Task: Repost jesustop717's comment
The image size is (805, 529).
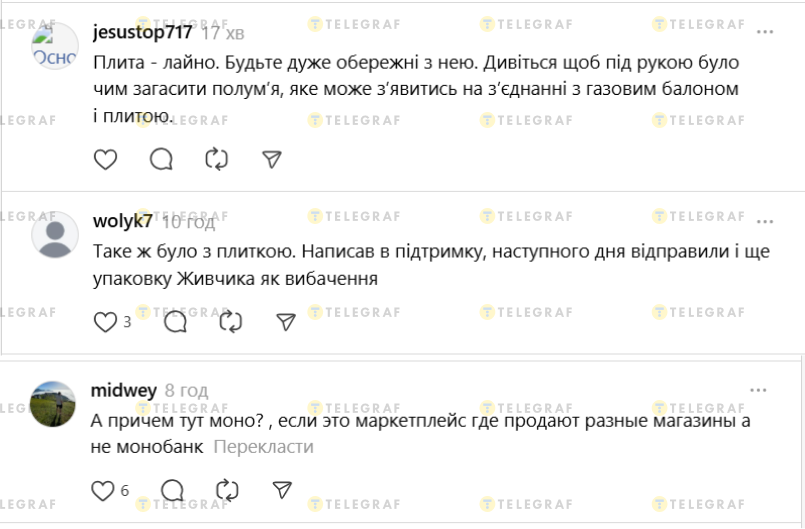Action: pyautogui.click(x=216, y=159)
